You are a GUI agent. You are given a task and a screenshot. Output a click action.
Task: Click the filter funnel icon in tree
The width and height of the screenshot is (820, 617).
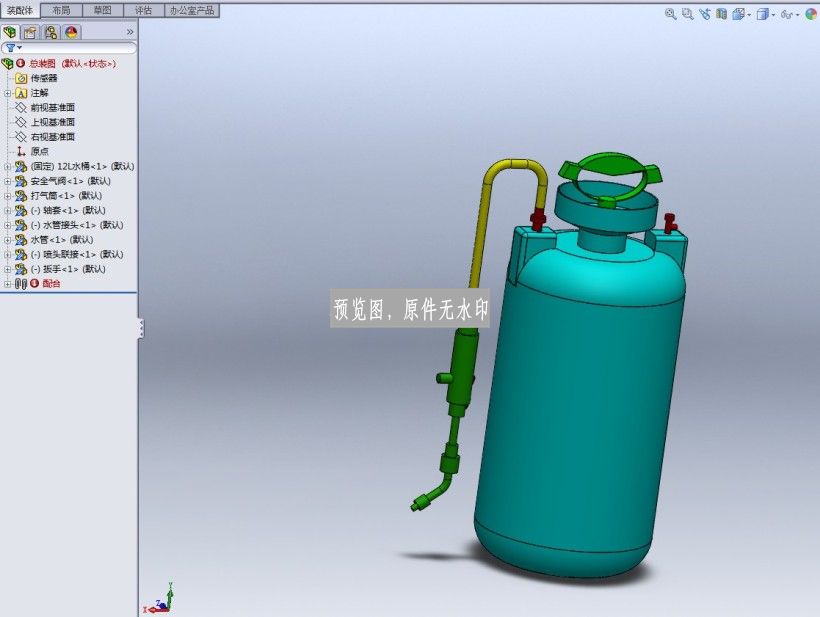click(x=10, y=48)
